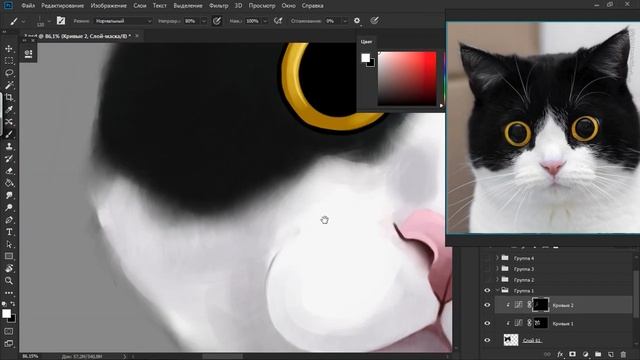The height and width of the screenshot is (360, 640).
Task: Select the History Brush tool
Action: [9, 158]
